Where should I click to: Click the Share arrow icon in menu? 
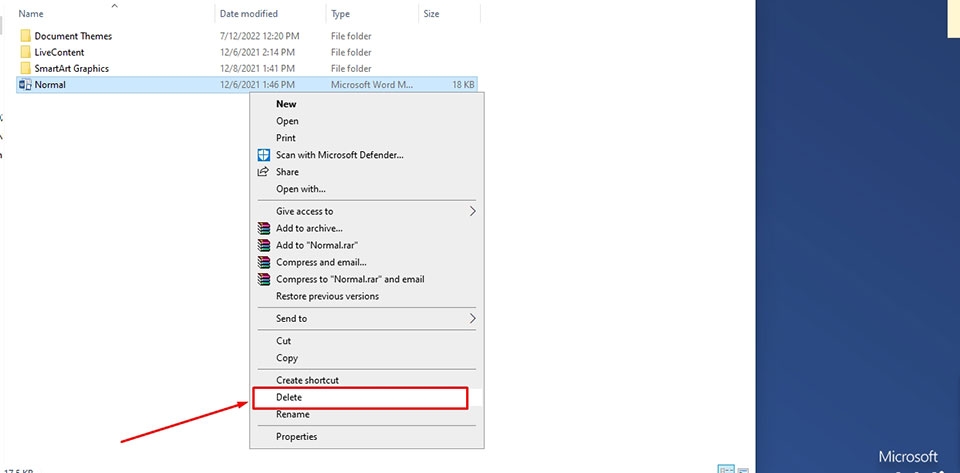point(263,172)
